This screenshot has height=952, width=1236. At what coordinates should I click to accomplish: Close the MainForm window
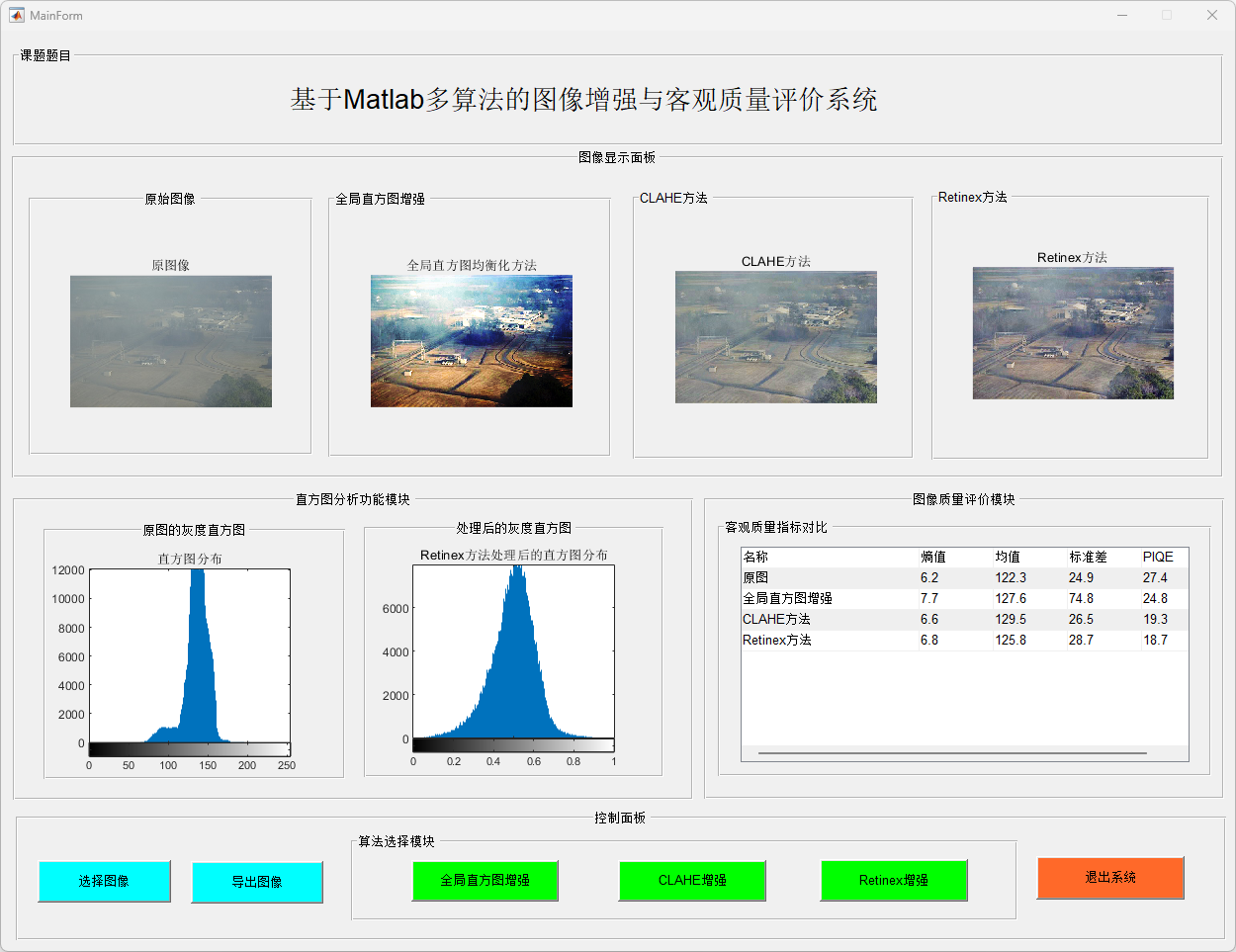(1211, 15)
